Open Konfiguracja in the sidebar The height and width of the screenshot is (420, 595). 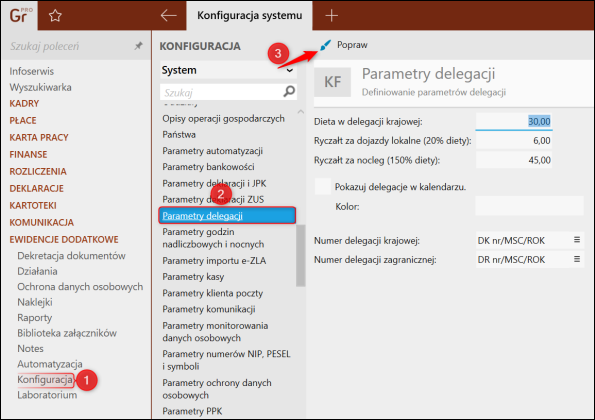[45, 379]
